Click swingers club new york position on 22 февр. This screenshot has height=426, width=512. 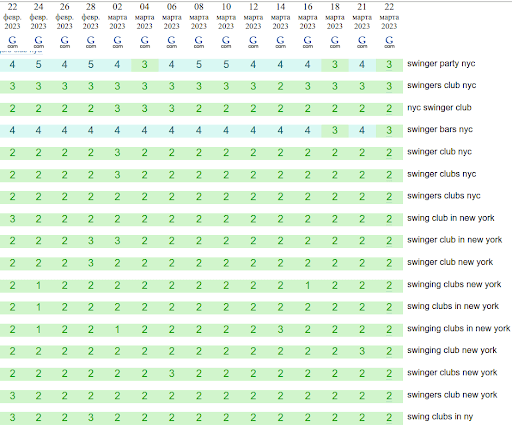coord(12,396)
